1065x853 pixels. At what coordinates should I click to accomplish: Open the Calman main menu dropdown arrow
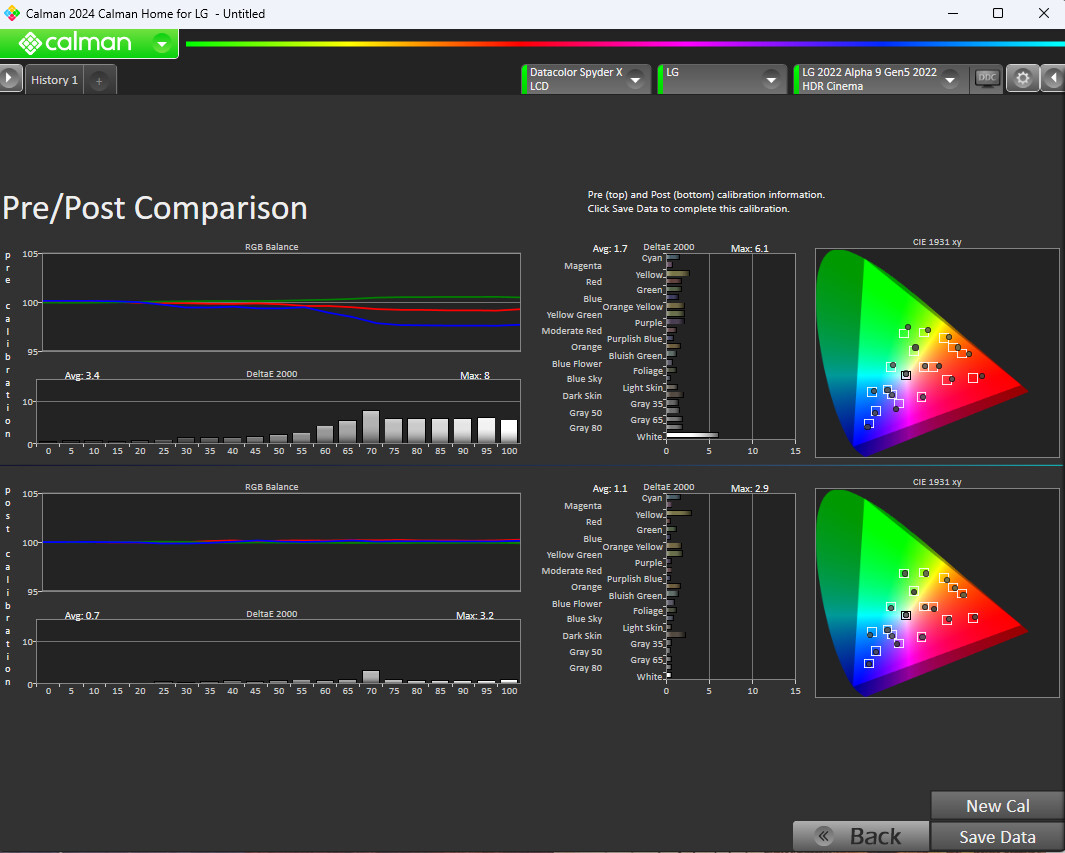point(162,43)
